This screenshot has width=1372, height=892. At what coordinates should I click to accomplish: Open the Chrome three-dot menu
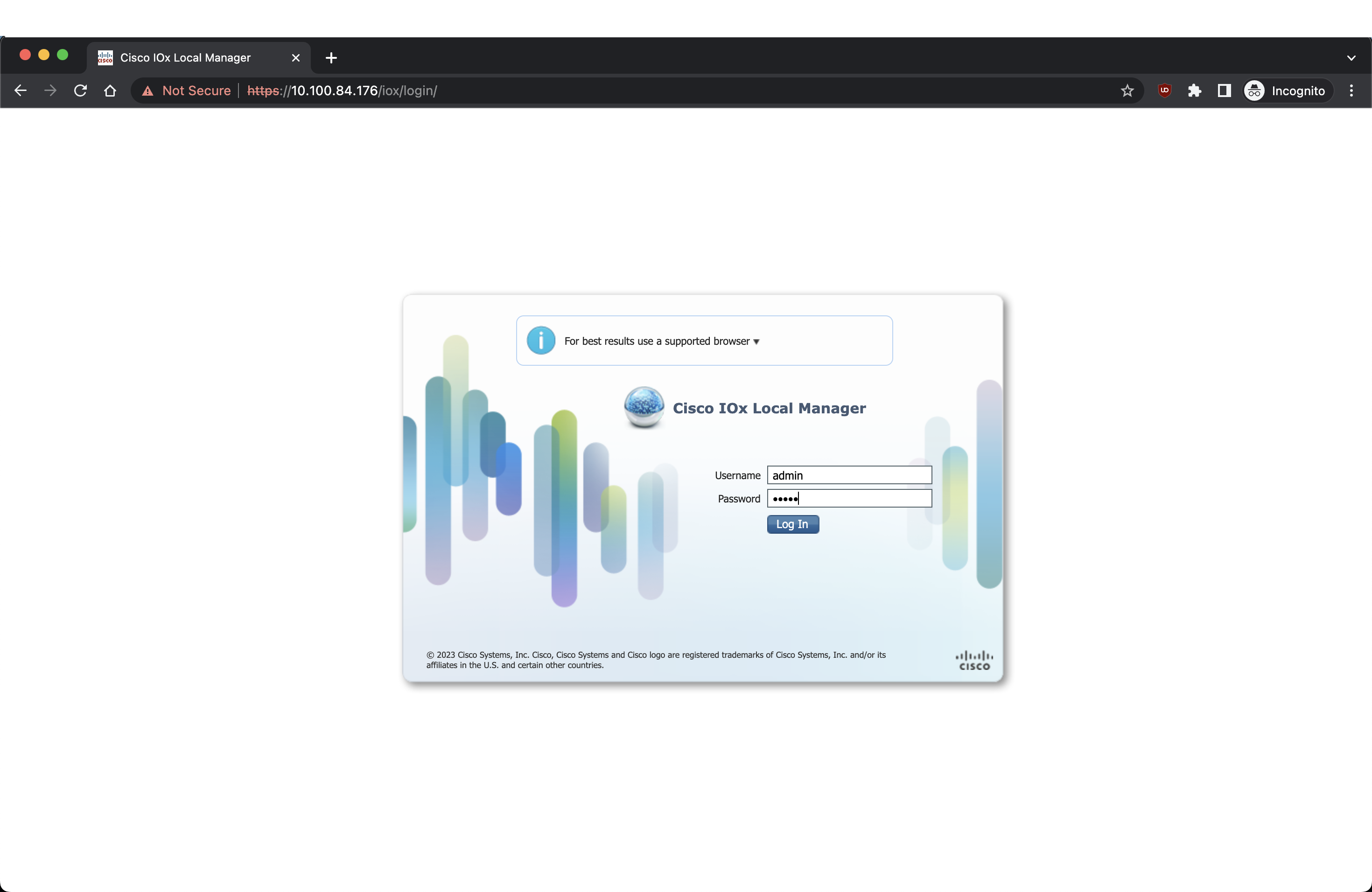point(1351,91)
